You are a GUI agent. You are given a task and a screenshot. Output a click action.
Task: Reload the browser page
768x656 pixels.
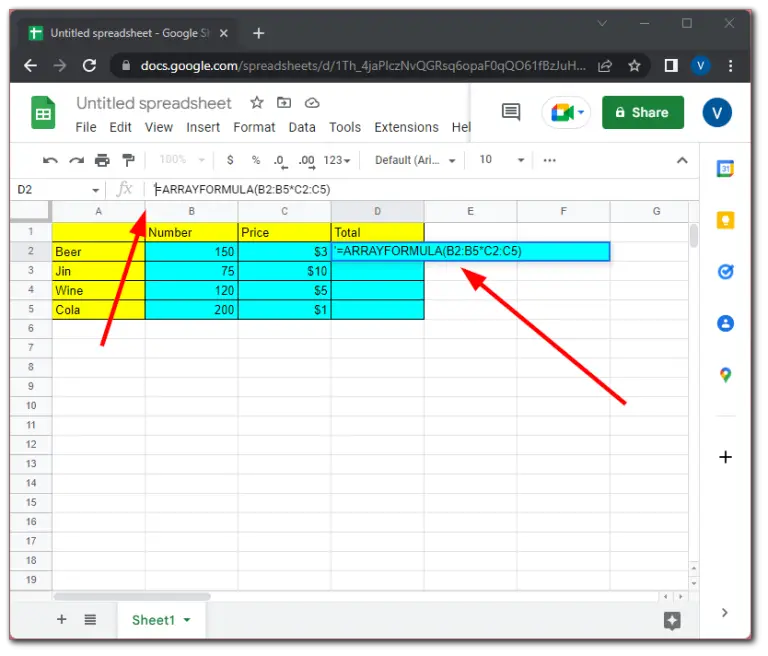[x=90, y=66]
